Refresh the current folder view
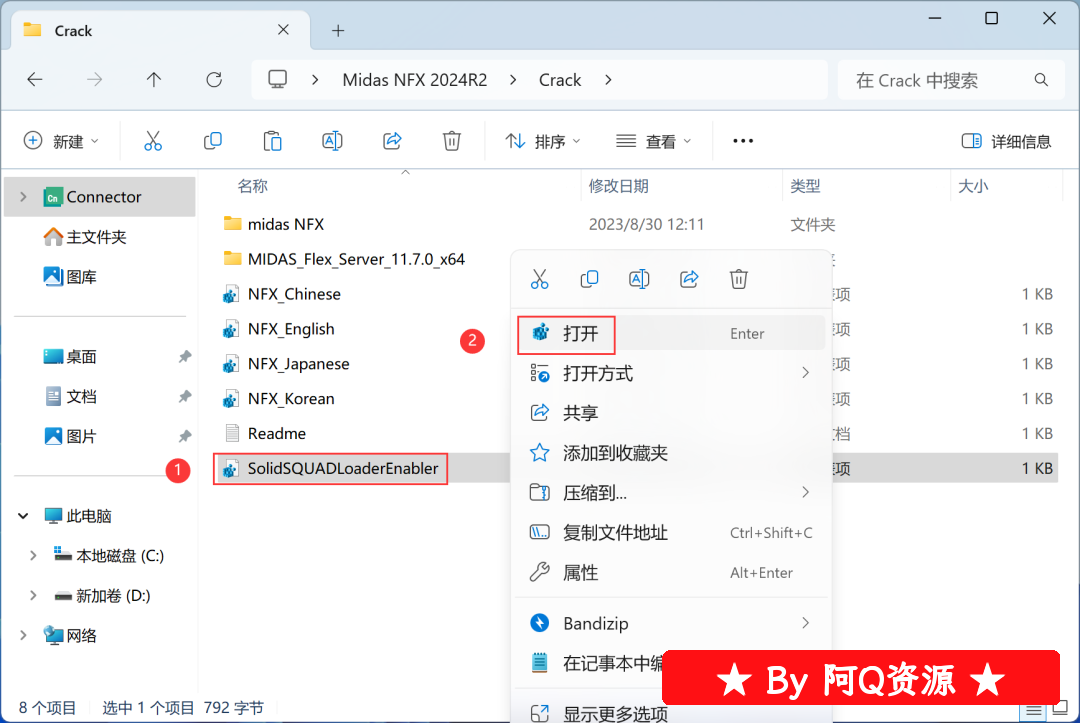Viewport: 1080px width, 723px height. (x=214, y=80)
